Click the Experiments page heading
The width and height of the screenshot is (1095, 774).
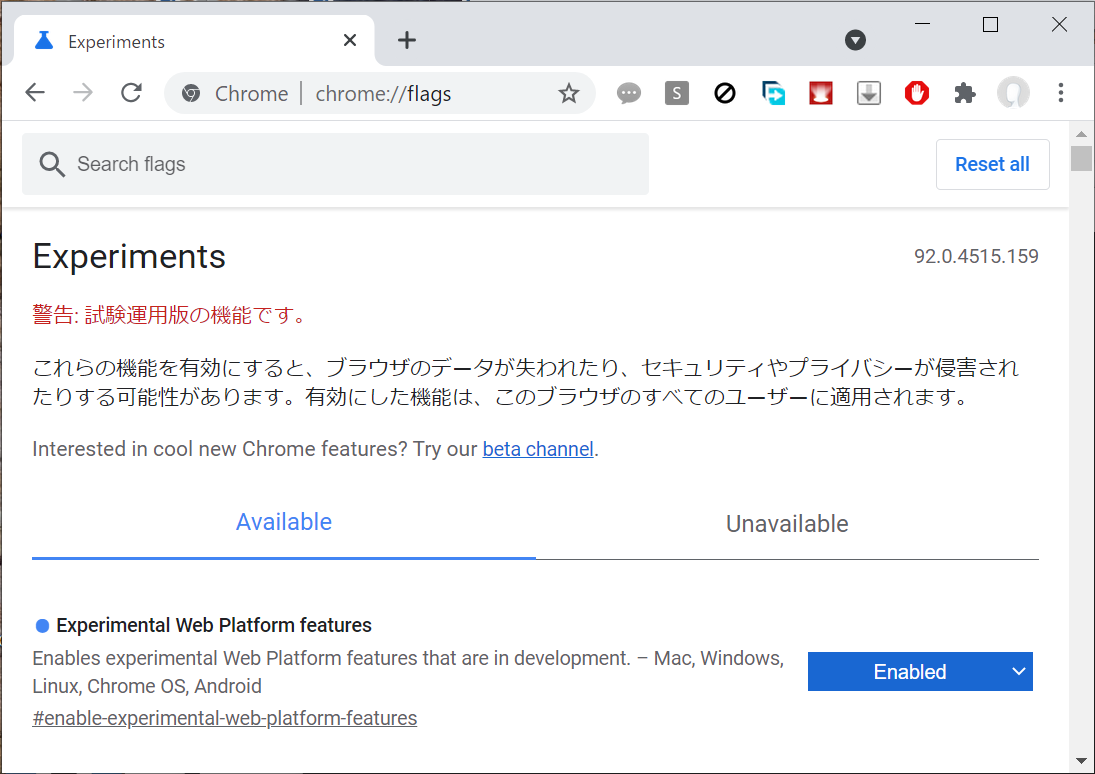[x=129, y=256]
